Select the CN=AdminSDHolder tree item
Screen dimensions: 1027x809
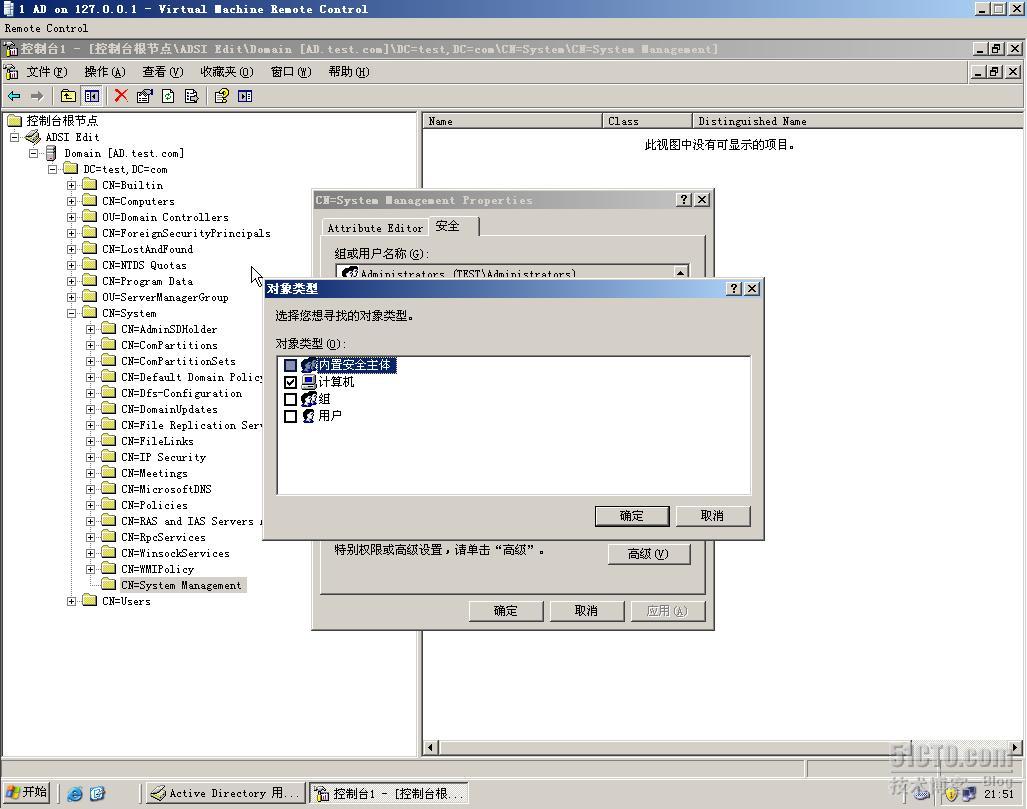[169, 329]
